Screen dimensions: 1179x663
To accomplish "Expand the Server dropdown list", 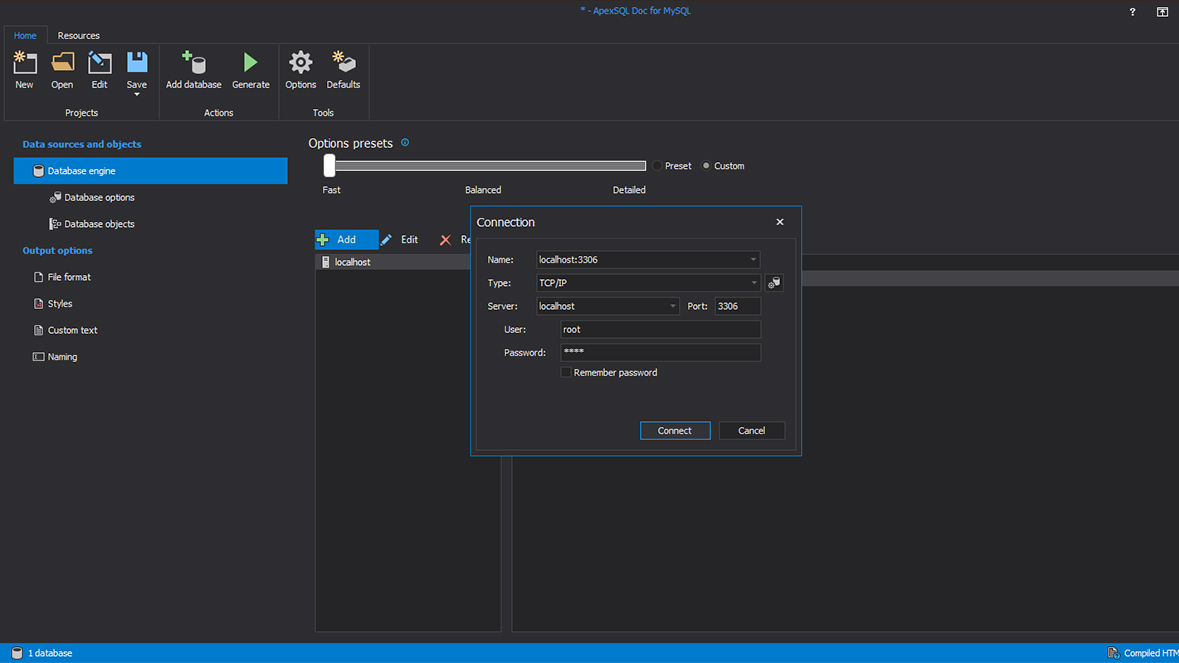I will [x=672, y=307].
